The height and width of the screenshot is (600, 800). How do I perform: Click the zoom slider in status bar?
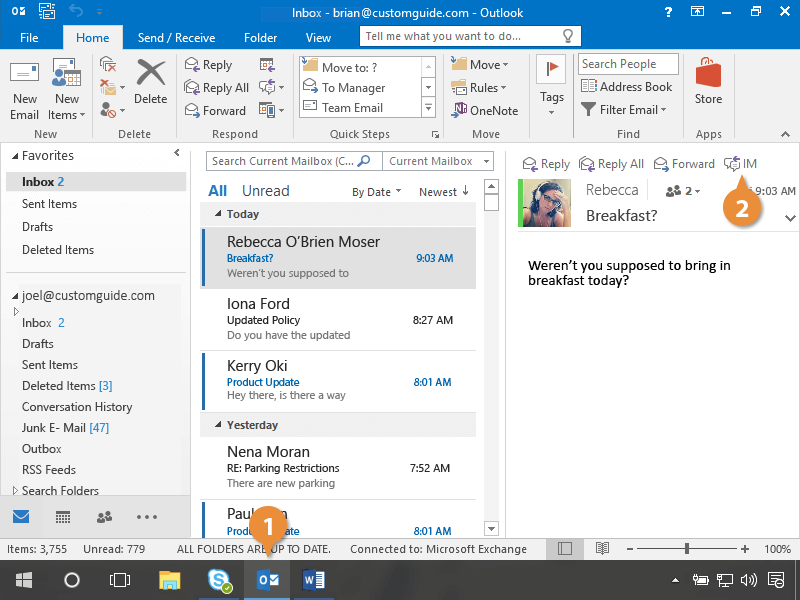coord(686,549)
